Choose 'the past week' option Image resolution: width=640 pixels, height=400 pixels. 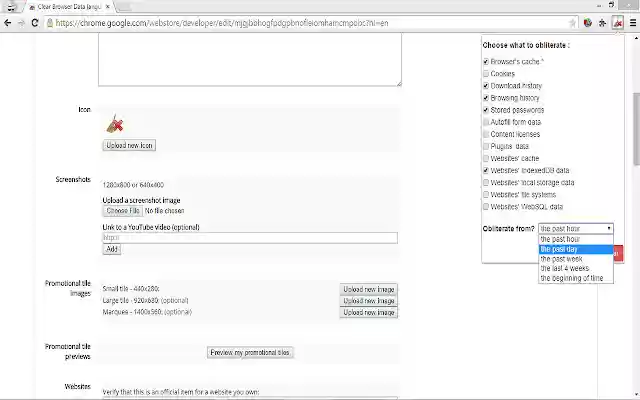tap(576, 259)
